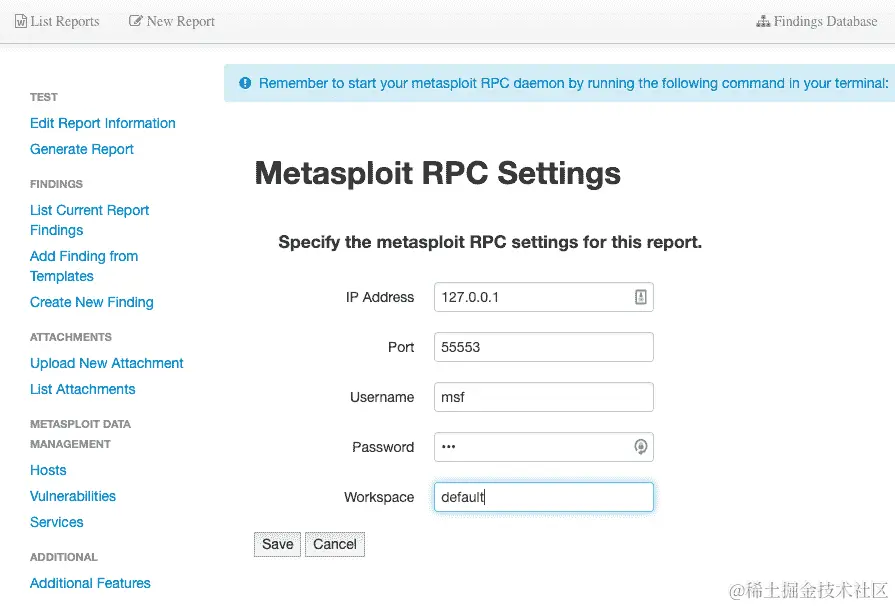Click the Username field label
The height and width of the screenshot is (607, 895).
382,397
